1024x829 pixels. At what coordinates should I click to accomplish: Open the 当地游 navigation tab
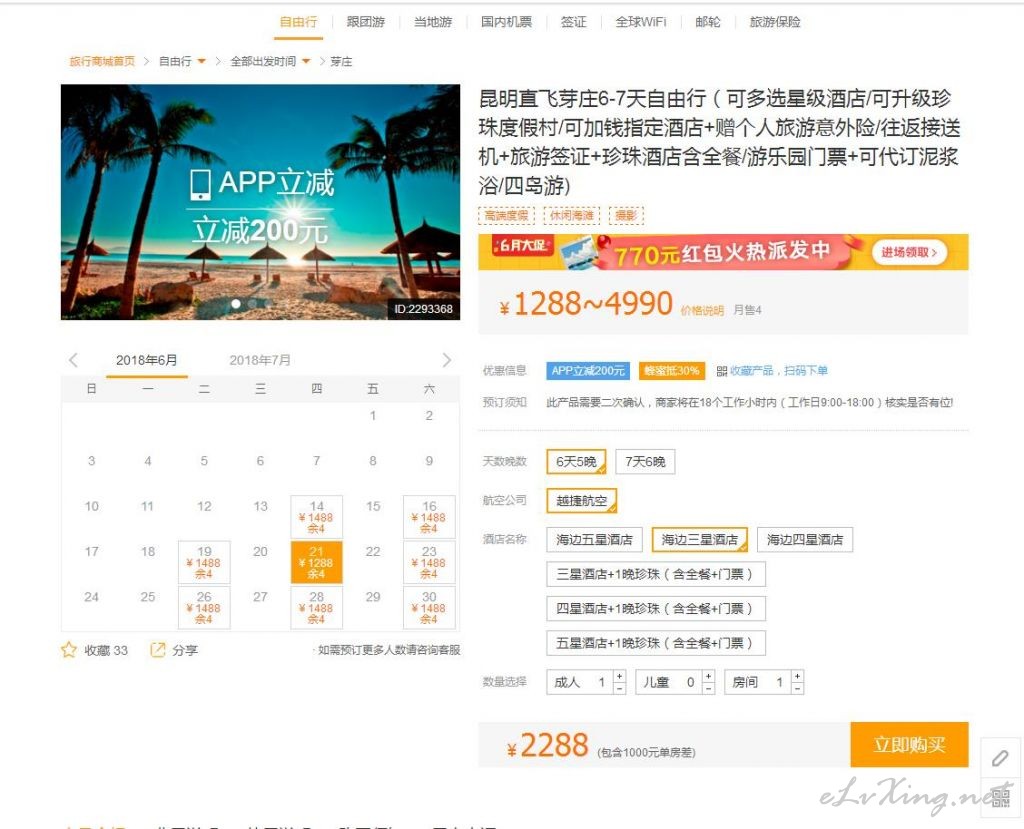[433, 22]
